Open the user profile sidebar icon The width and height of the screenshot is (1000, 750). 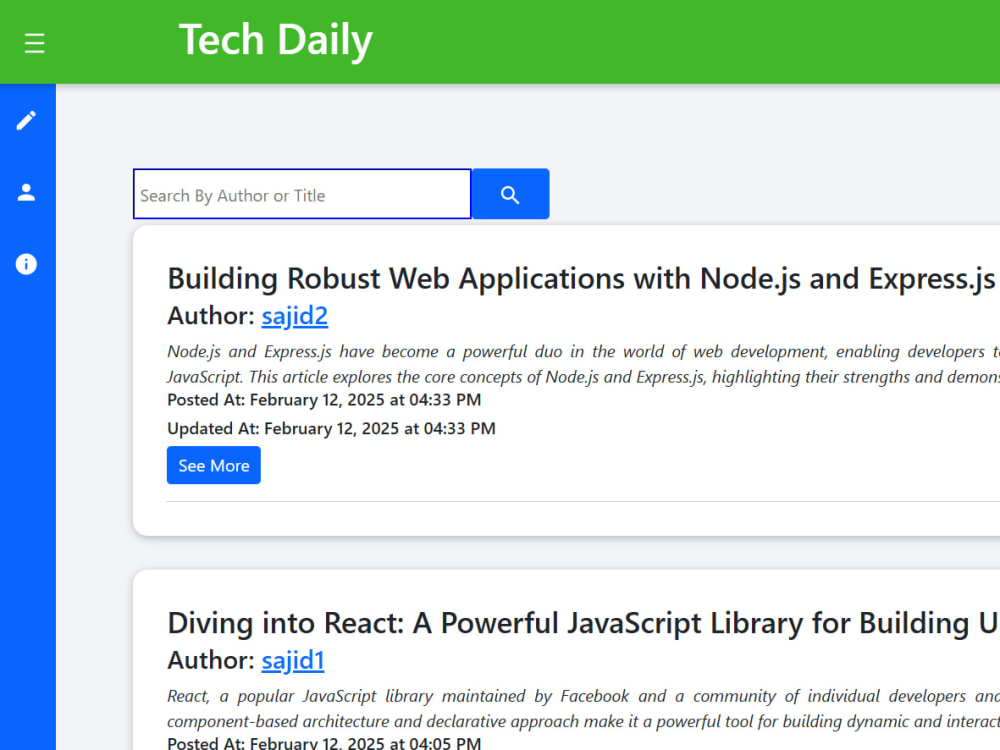coord(26,192)
